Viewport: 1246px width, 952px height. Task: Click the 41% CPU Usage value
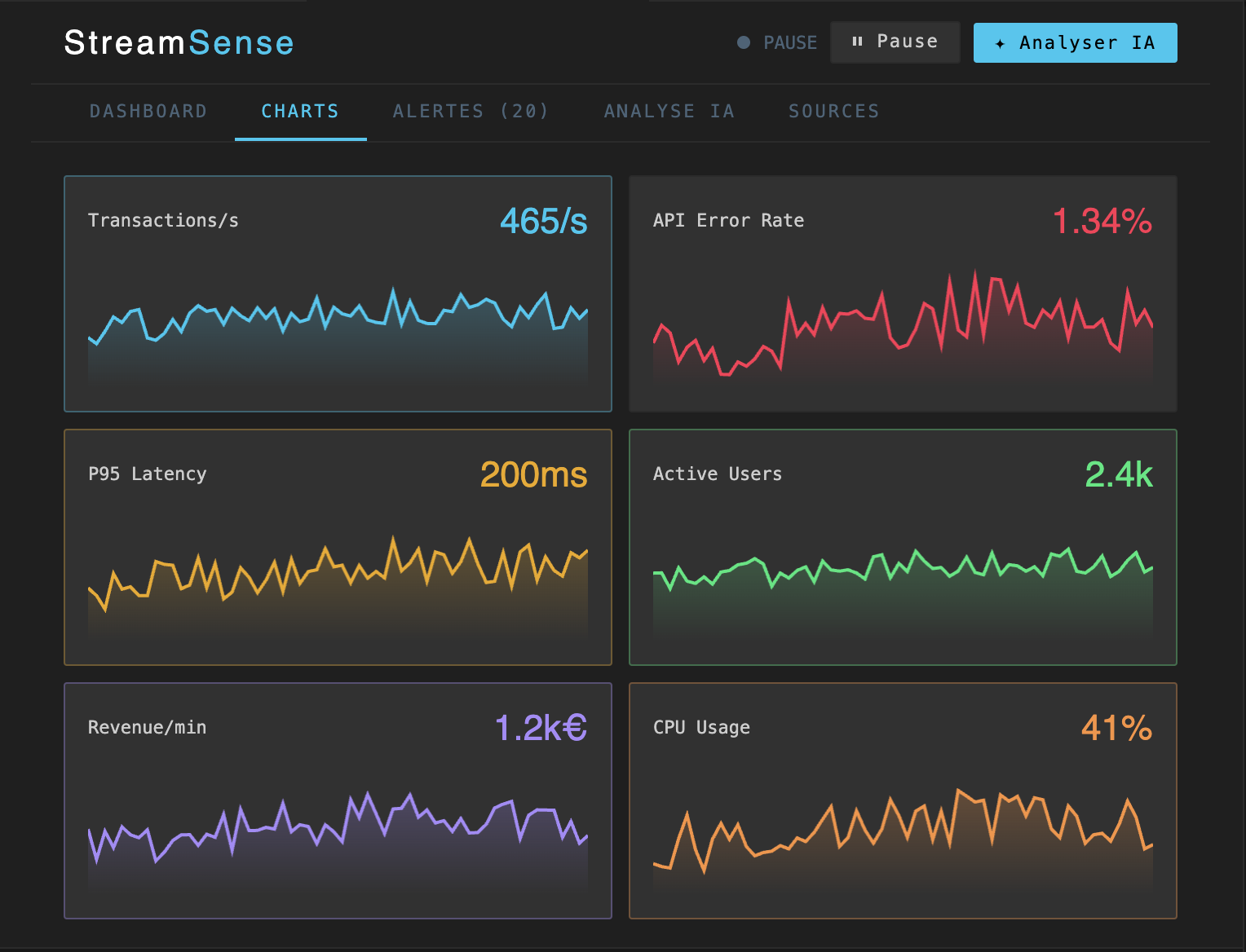click(1116, 727)
